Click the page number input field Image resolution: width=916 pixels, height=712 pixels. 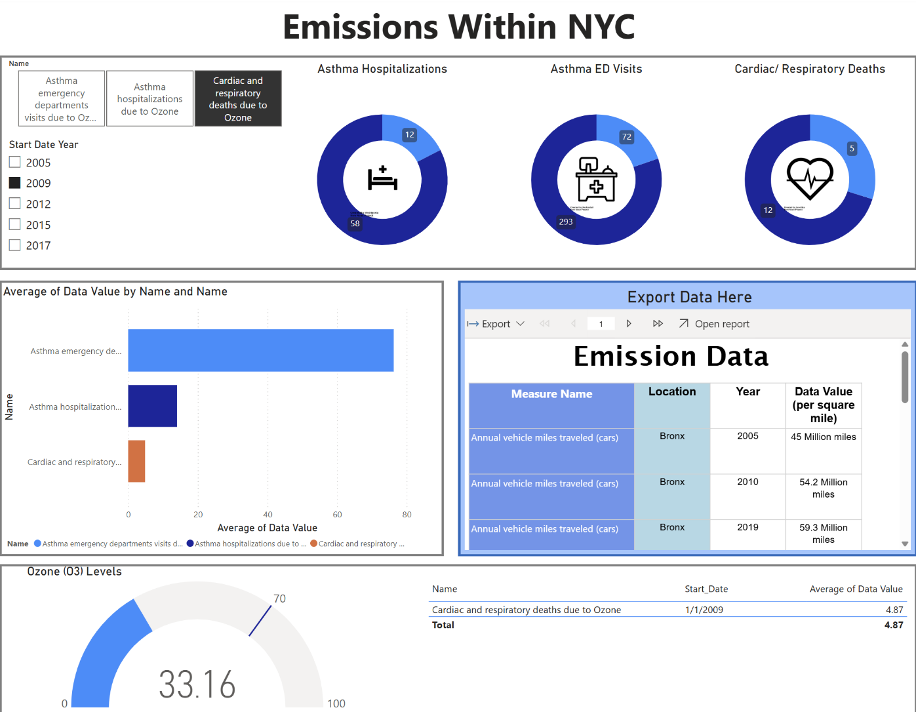(x=601, y=324)
